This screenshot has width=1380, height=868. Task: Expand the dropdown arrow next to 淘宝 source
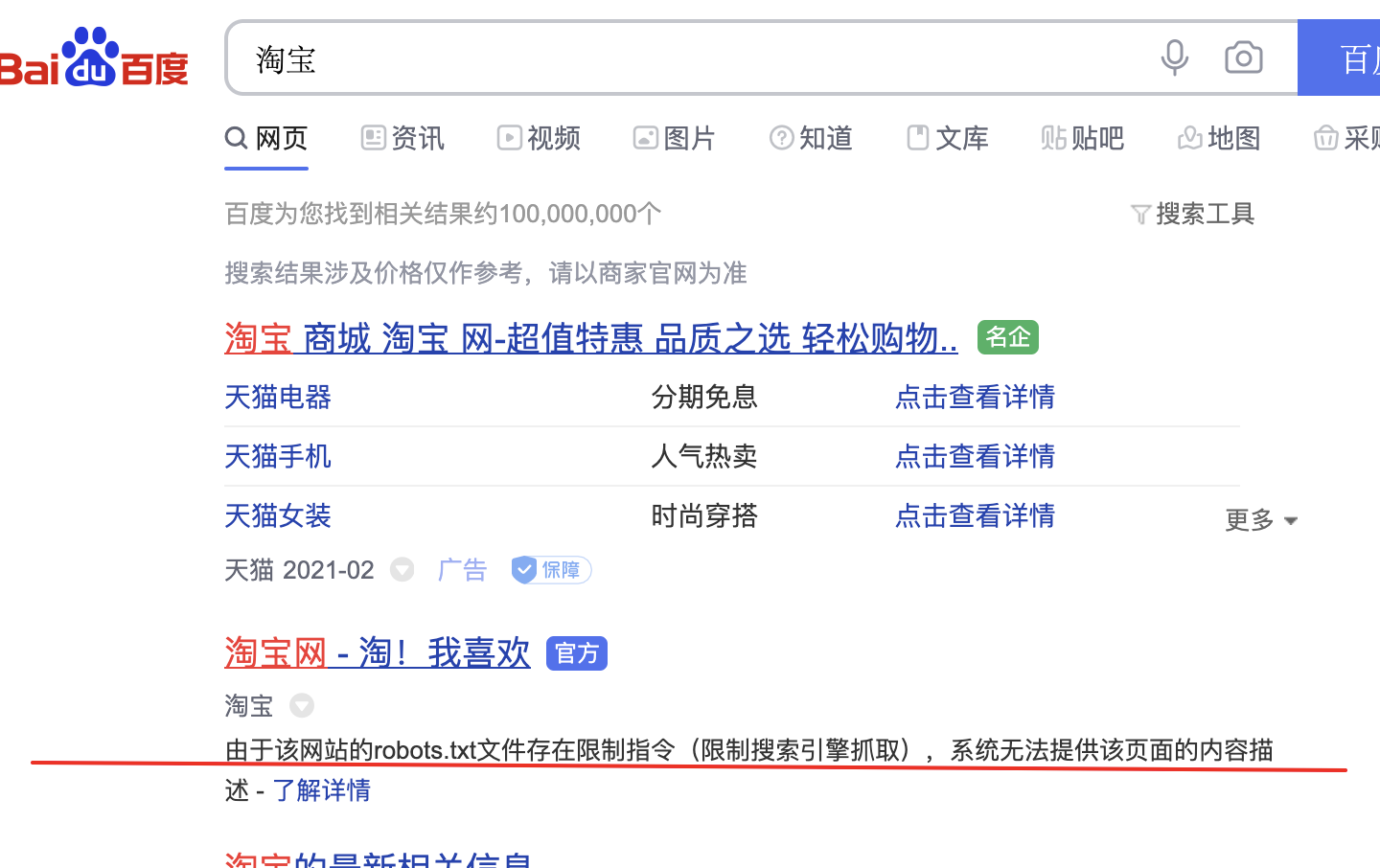[x=302, y=706]
